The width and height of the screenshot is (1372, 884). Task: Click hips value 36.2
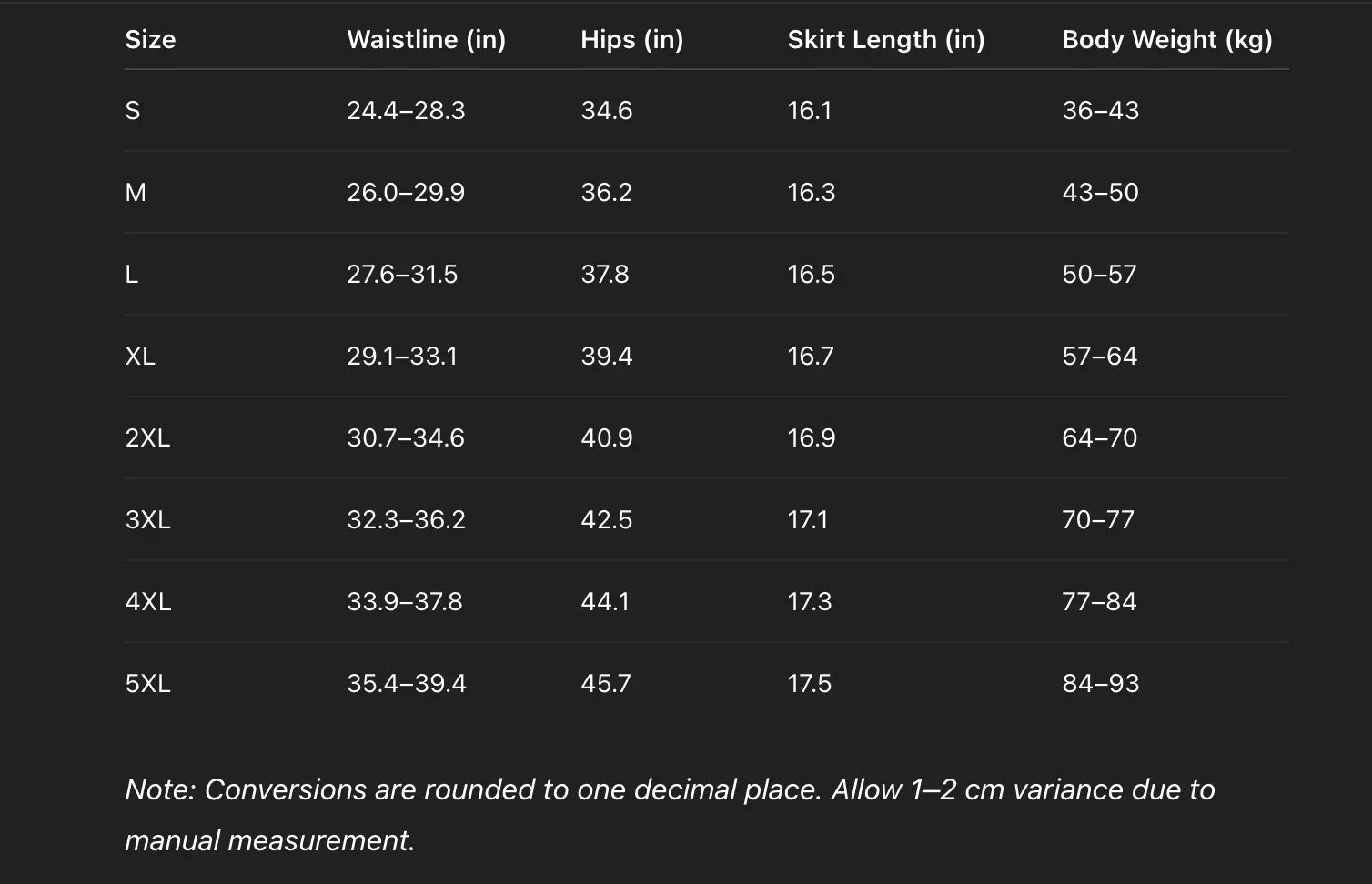(x=606, y=193)
